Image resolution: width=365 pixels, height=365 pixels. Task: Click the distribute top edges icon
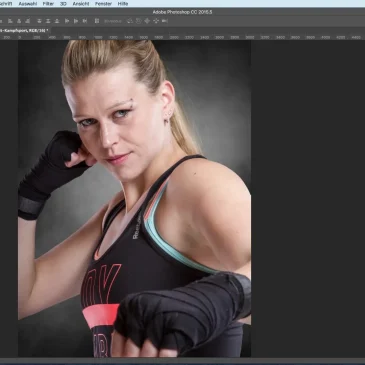[x=39, y=21]
